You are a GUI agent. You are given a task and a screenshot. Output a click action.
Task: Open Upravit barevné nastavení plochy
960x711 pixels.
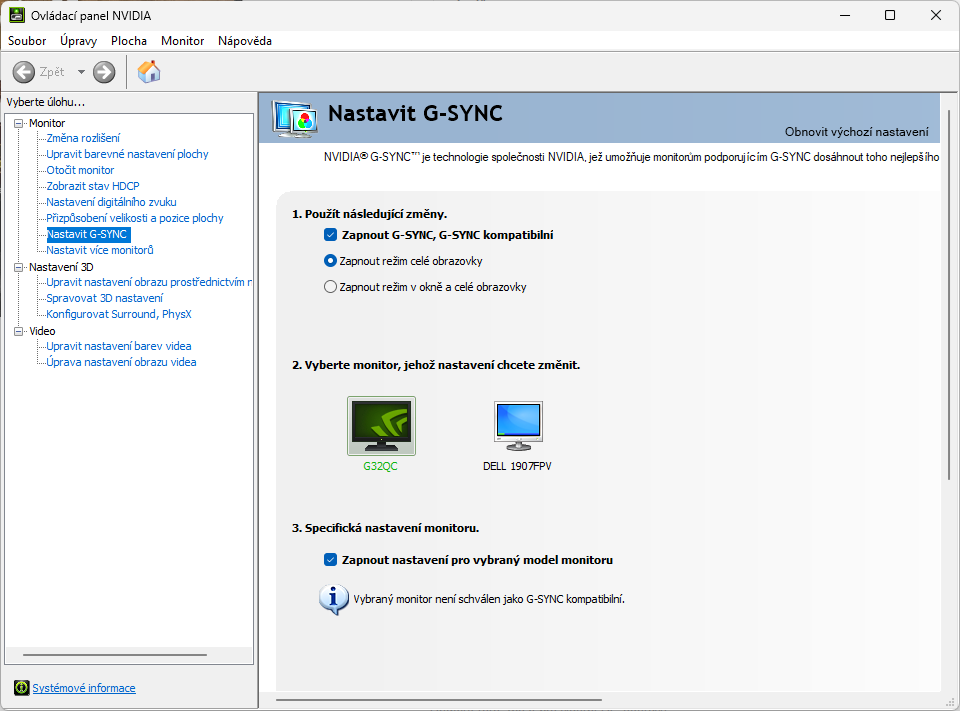(127, 154)
